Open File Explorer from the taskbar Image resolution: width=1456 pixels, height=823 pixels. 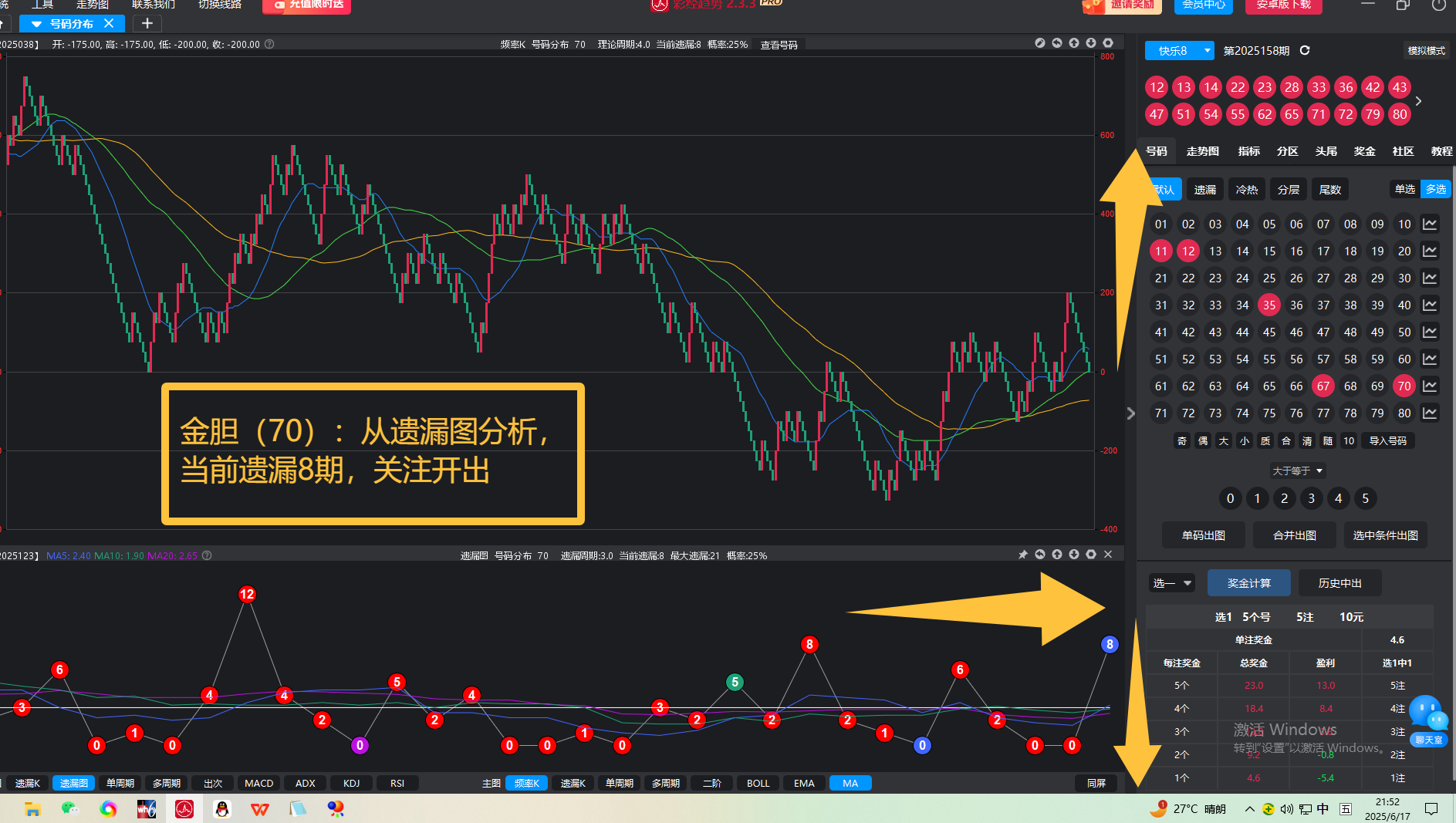32,808
